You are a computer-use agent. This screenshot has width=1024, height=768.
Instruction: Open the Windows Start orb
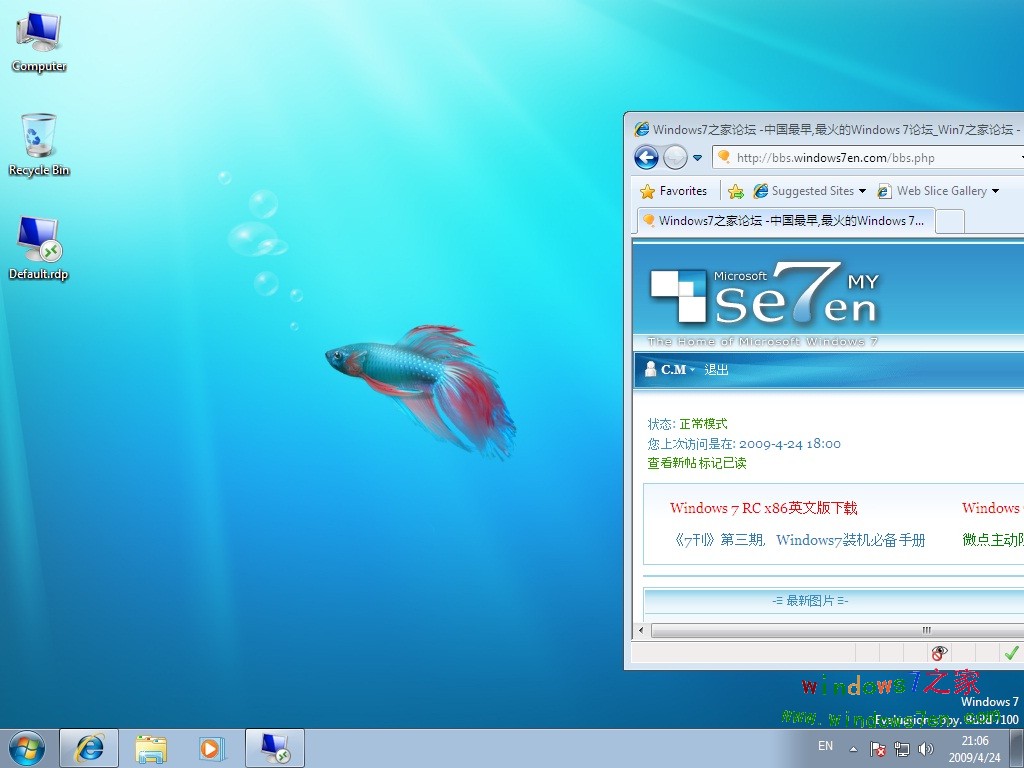27,748
